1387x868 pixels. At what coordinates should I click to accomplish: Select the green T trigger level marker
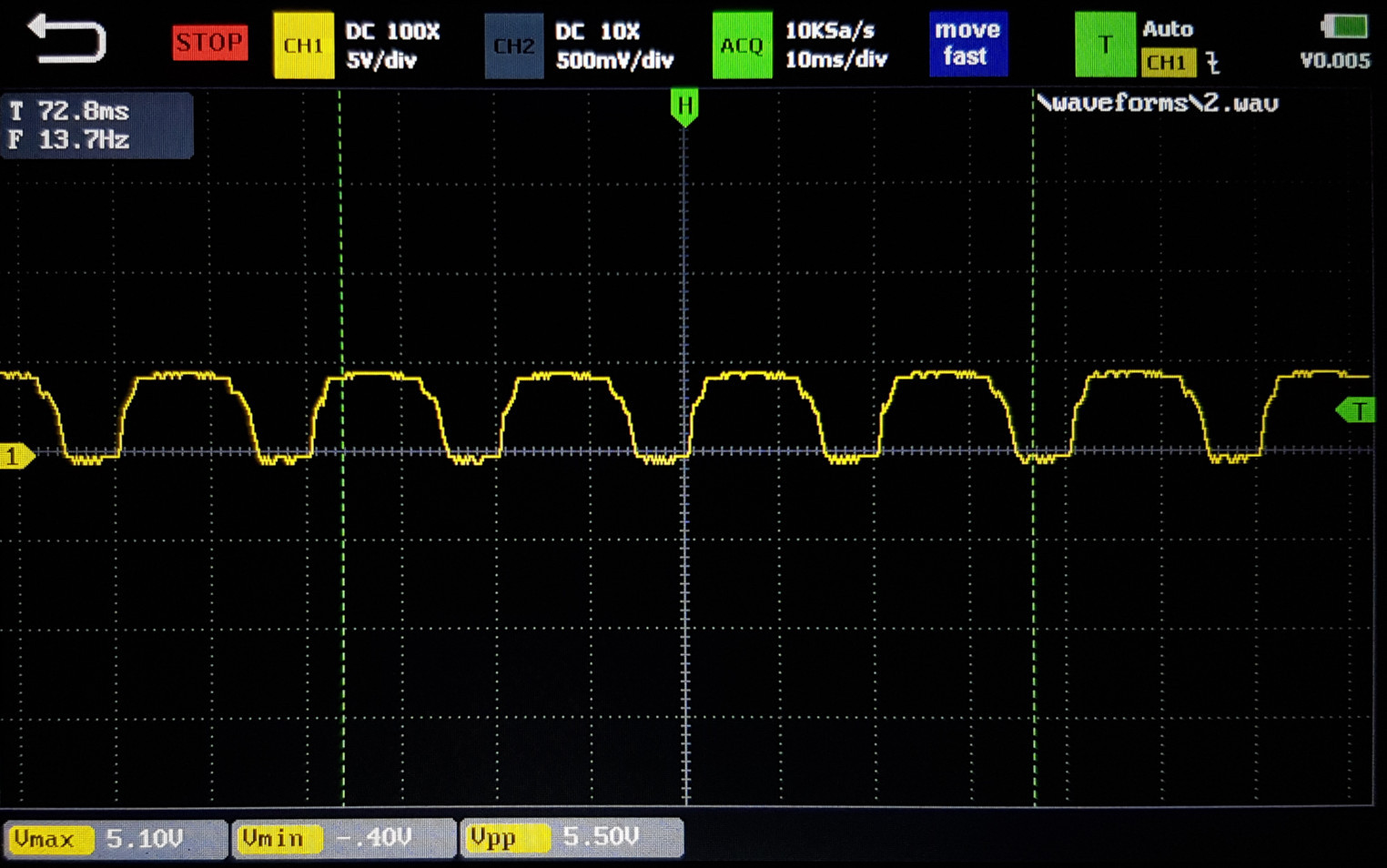coord(1356,410)
